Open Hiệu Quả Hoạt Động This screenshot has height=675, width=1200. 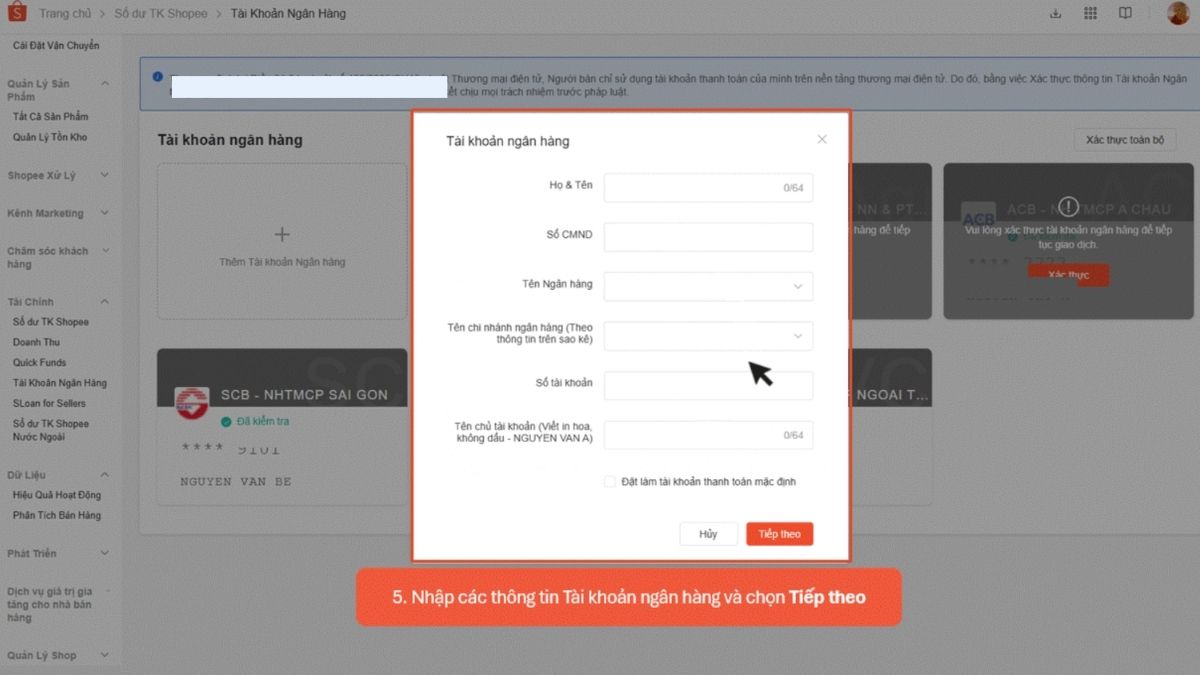tap(57, 495)
